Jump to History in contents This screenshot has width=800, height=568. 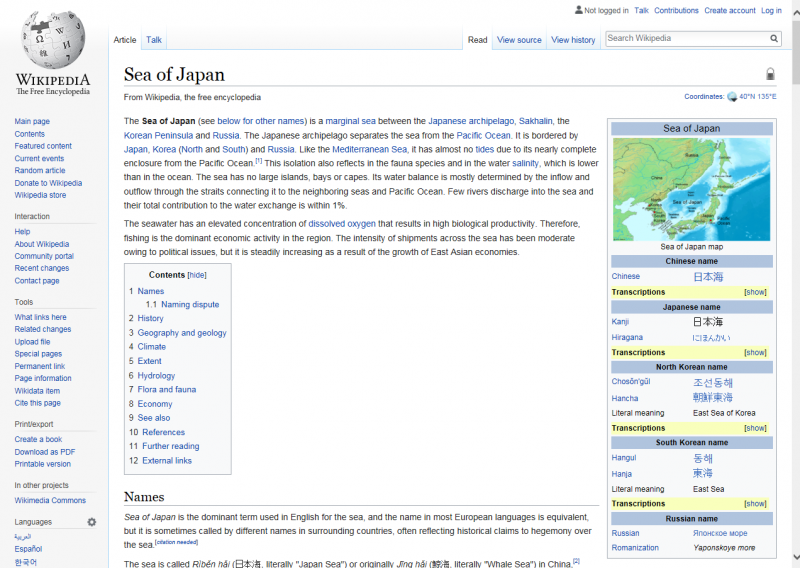(x=151, y=318)
